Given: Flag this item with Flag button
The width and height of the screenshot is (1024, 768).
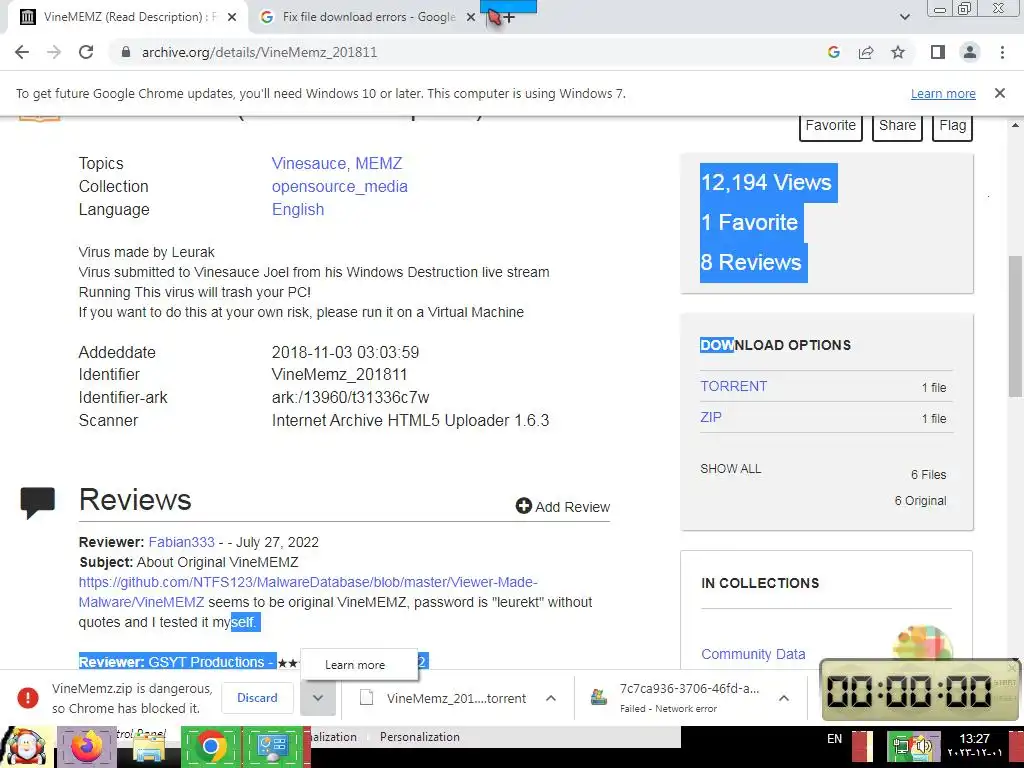Looking at the screenshot, I should [953, 125].
